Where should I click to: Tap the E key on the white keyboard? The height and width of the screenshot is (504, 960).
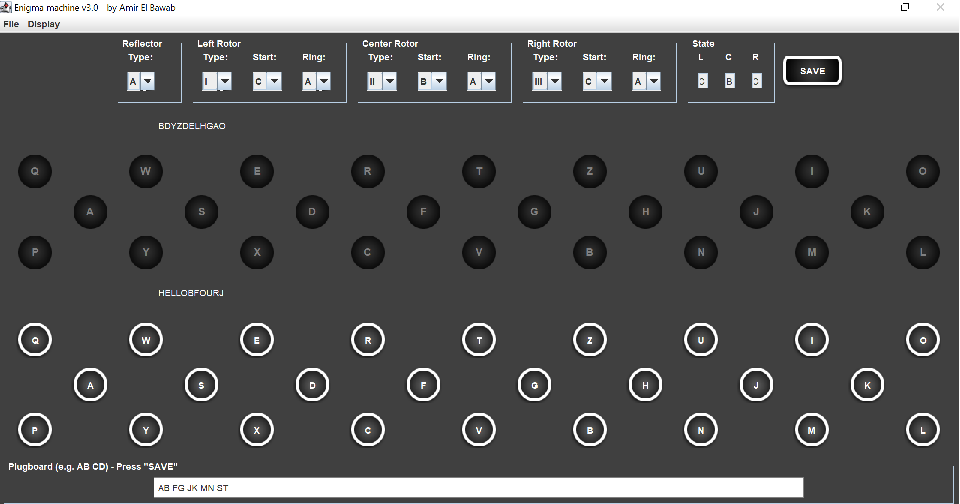click(257, 340)
